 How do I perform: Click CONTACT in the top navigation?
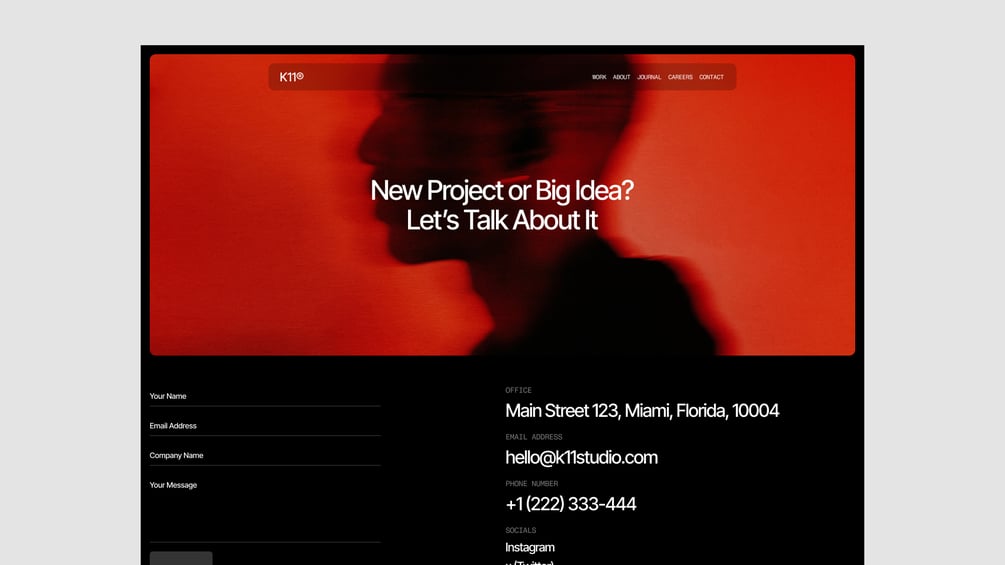711,77
